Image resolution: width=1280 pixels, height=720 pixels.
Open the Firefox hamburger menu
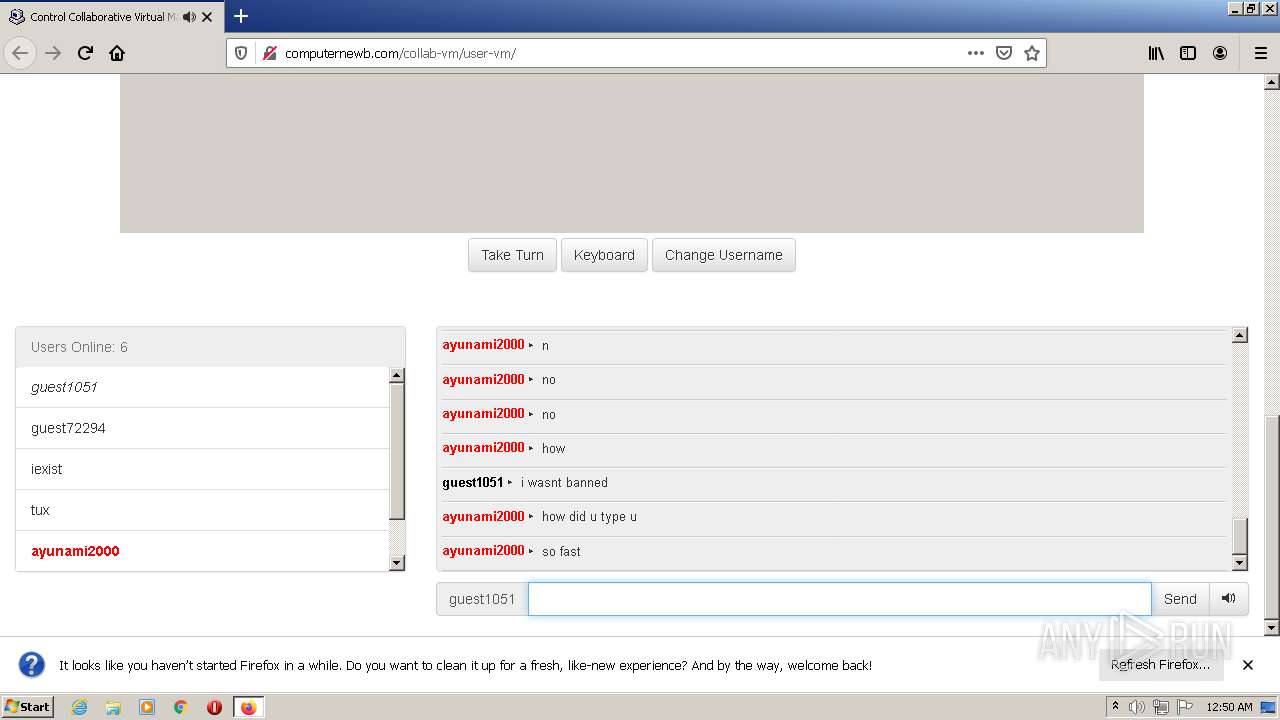click(1261, 53)
